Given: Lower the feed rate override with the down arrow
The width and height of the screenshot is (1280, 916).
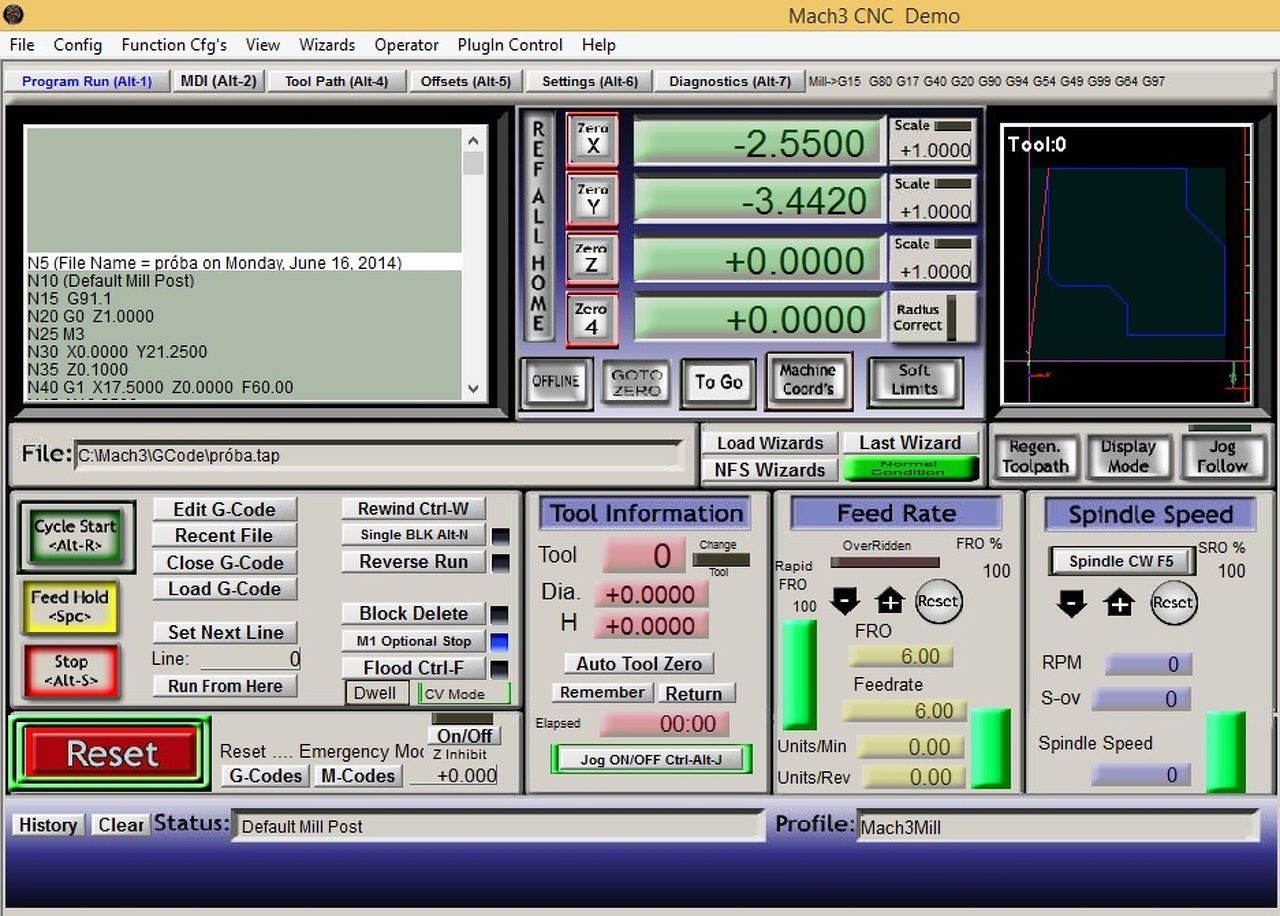Looking at the screenshot, I should (x=845, y=601).
